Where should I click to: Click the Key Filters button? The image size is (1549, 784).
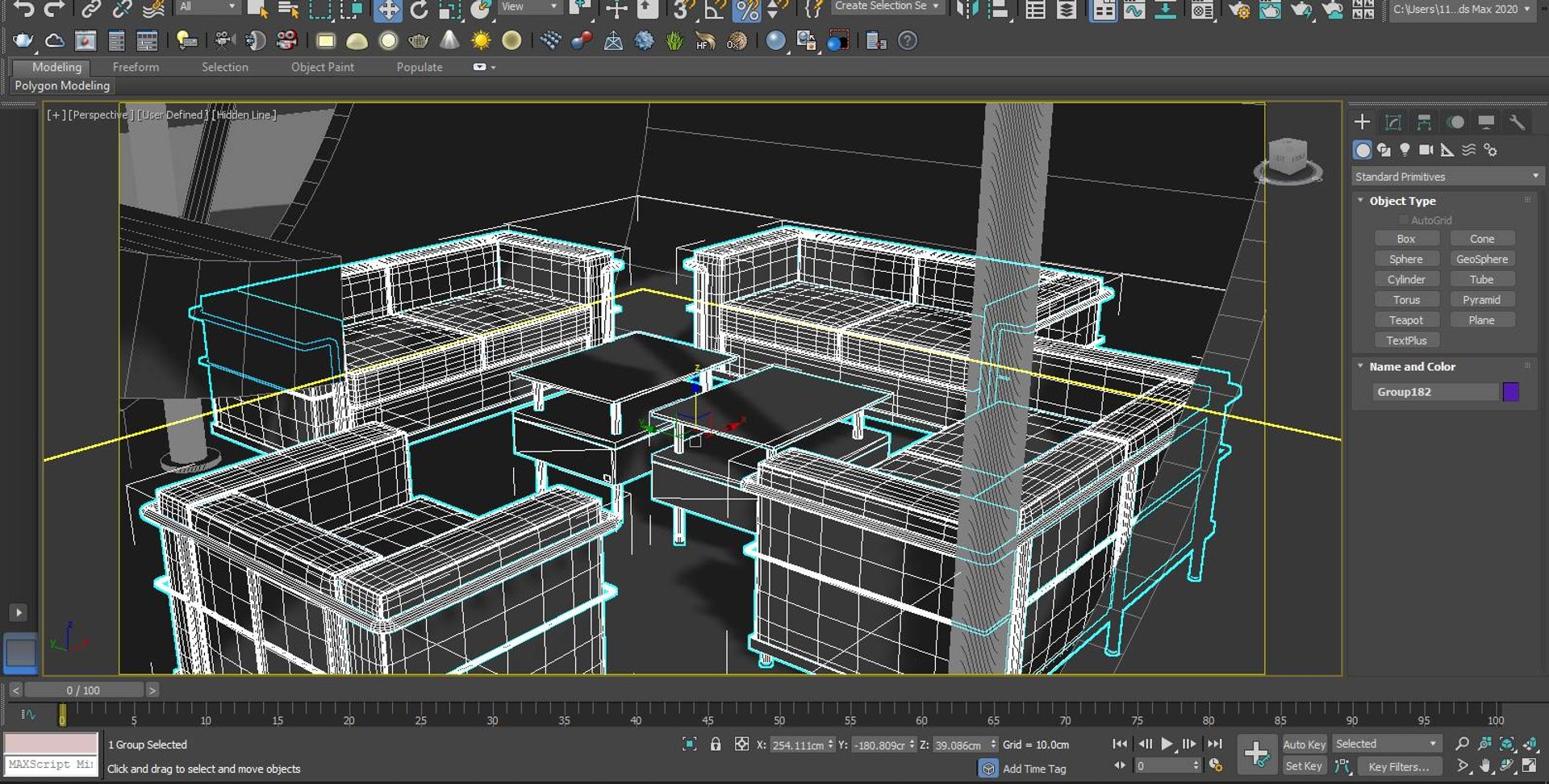1398,767
